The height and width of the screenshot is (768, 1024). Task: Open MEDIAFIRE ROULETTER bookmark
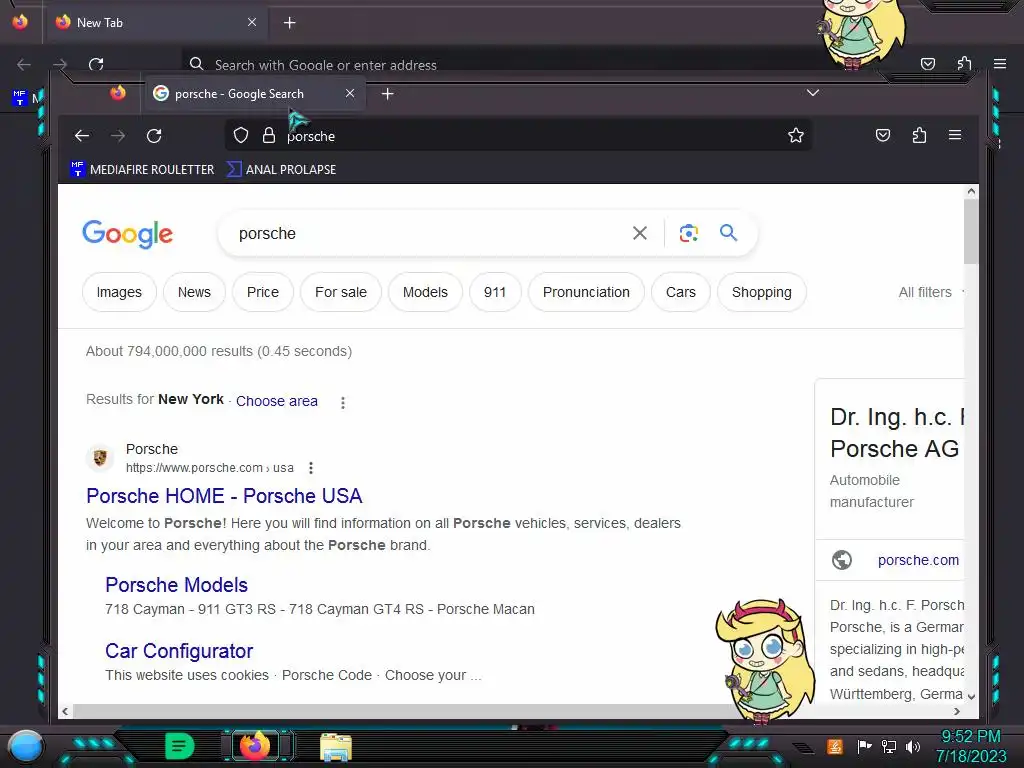142,169
